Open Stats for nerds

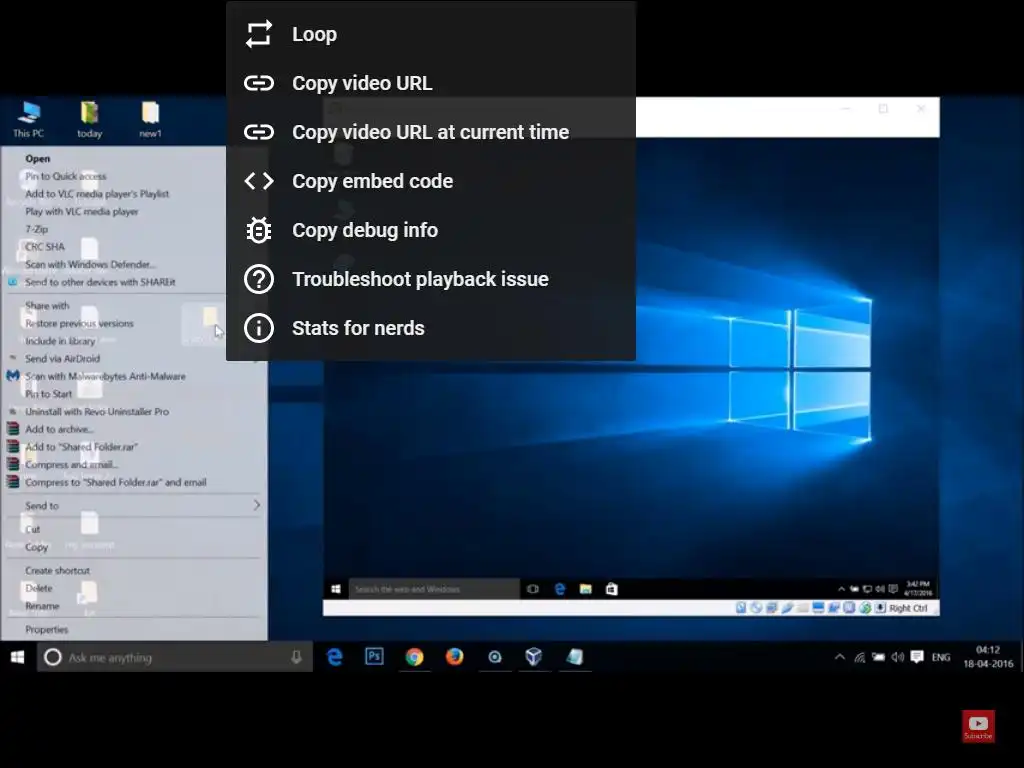point(431,328)
